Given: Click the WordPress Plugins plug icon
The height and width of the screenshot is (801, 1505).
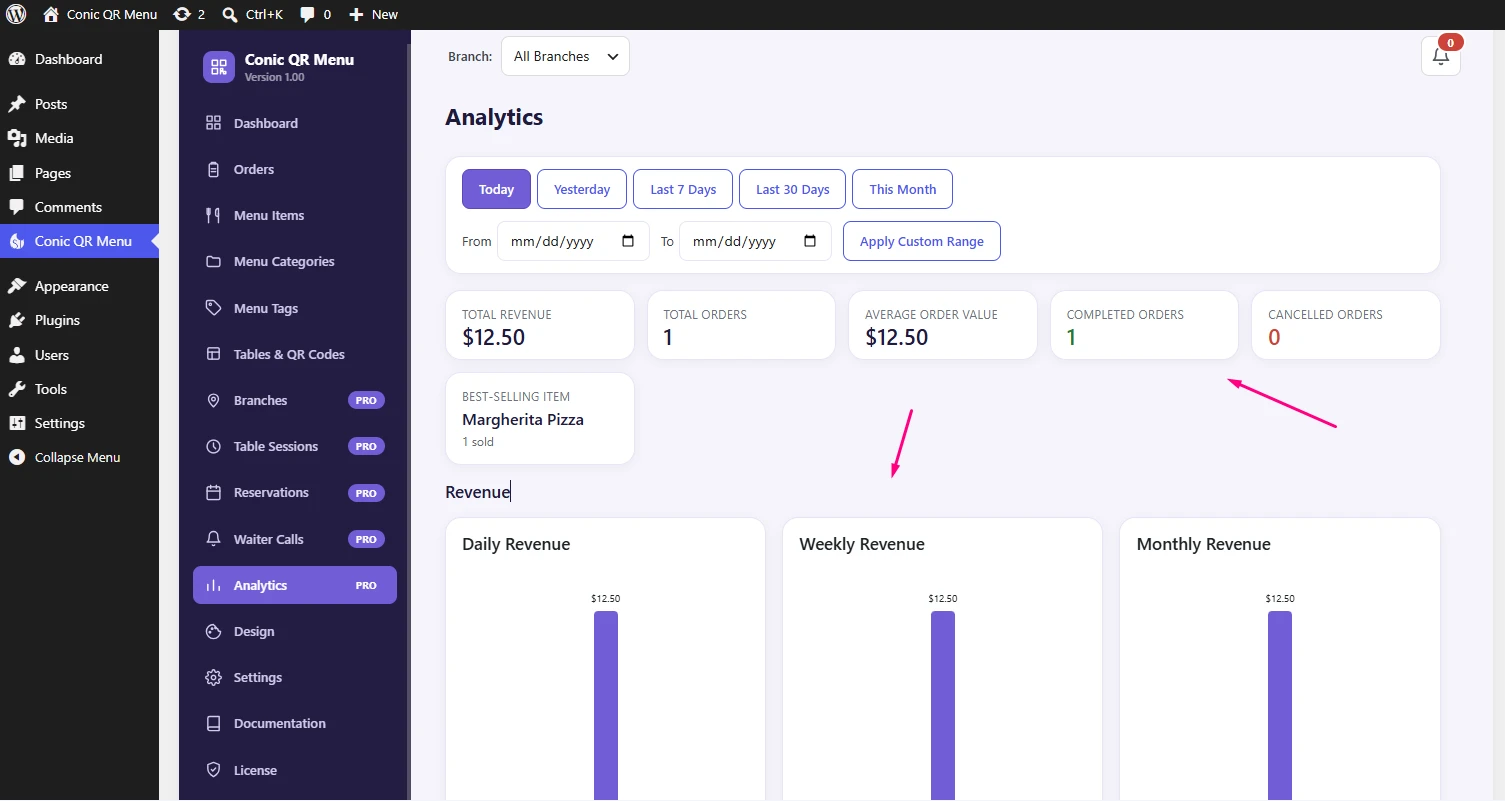Looking at the screenshot, I should (x=17, y=320).
